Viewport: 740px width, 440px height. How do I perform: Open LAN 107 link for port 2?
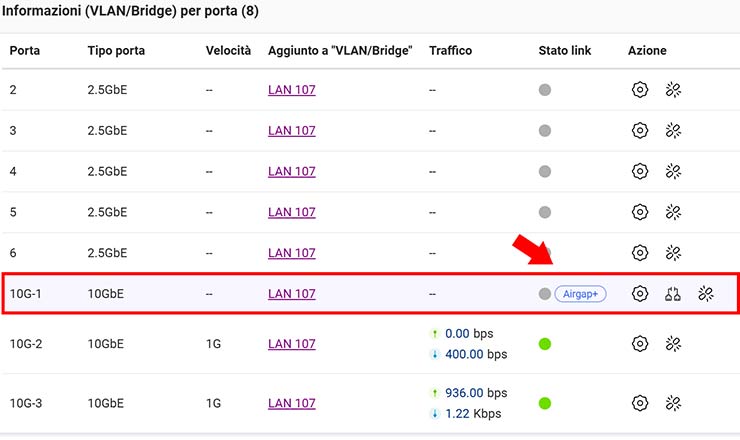[x=291, y=90]
